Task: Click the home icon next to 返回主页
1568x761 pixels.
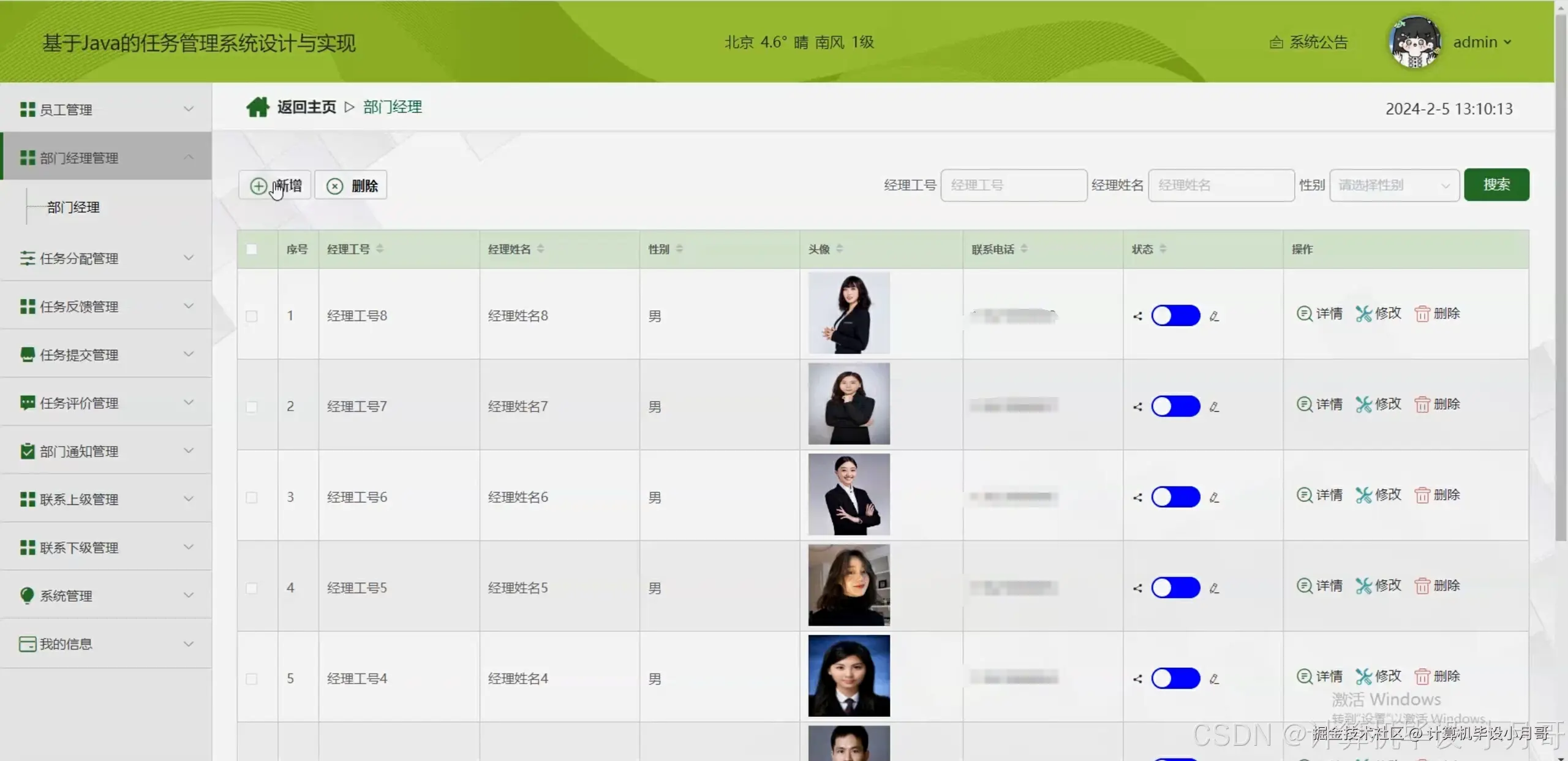Action: pos(257,107)
